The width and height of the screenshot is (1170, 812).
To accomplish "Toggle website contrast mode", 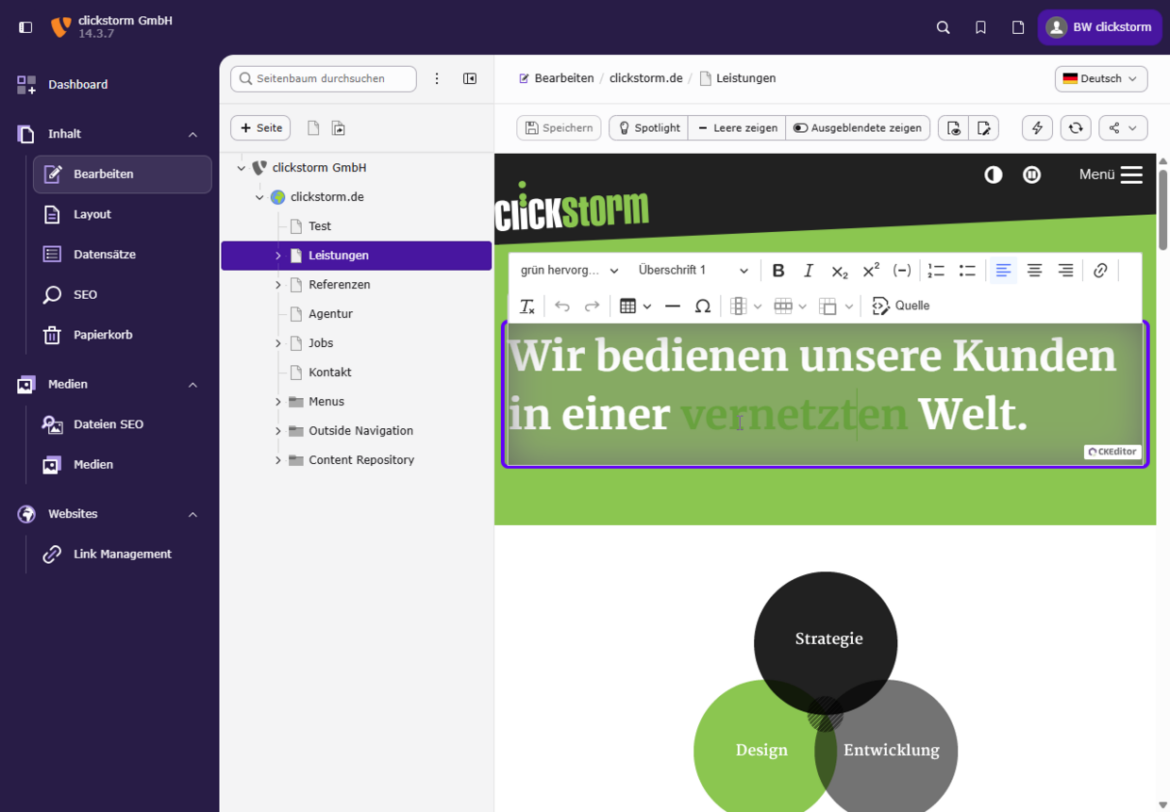I will (x=993, y=175).
